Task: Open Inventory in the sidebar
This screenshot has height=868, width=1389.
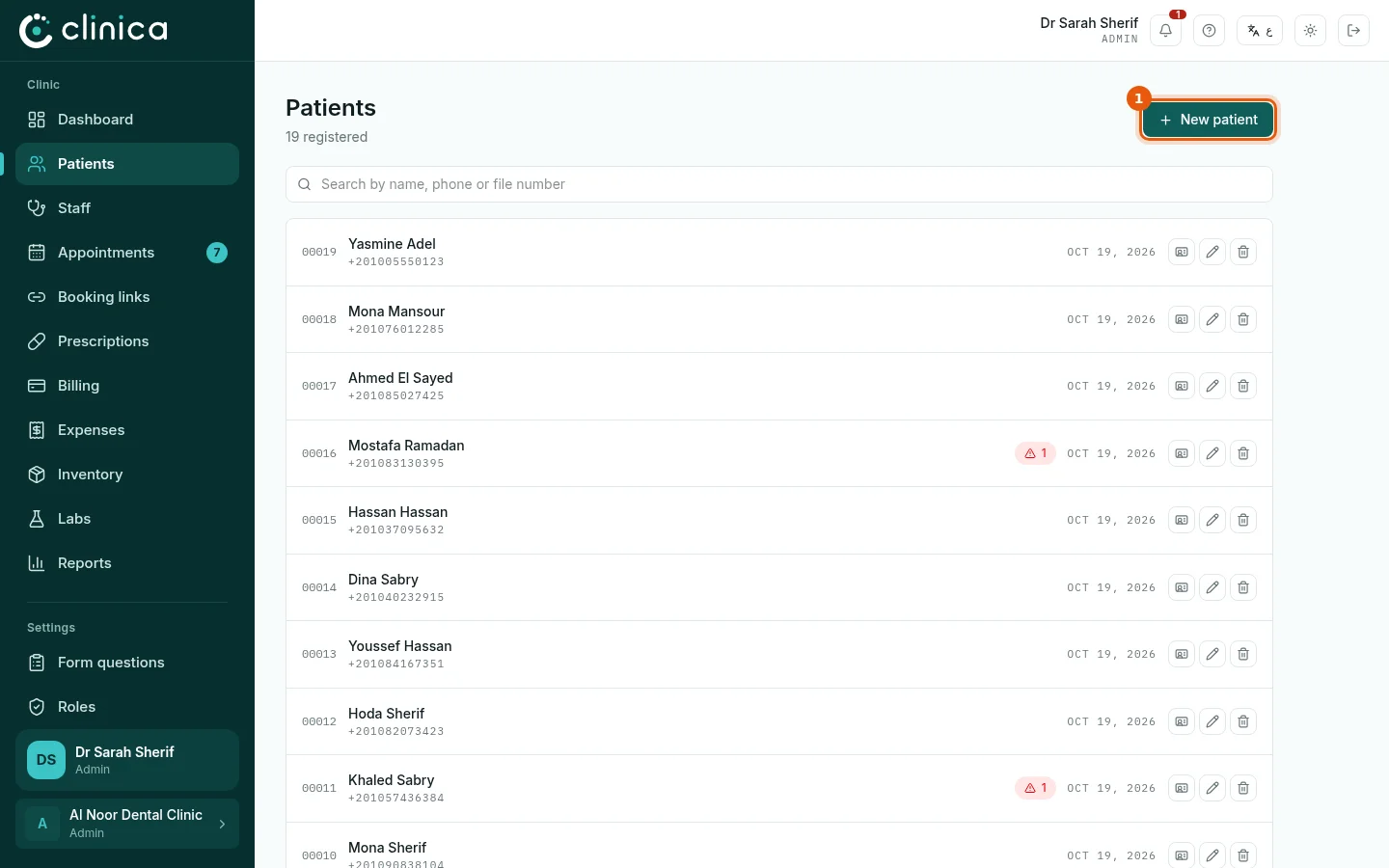Action: coord(127,475)
